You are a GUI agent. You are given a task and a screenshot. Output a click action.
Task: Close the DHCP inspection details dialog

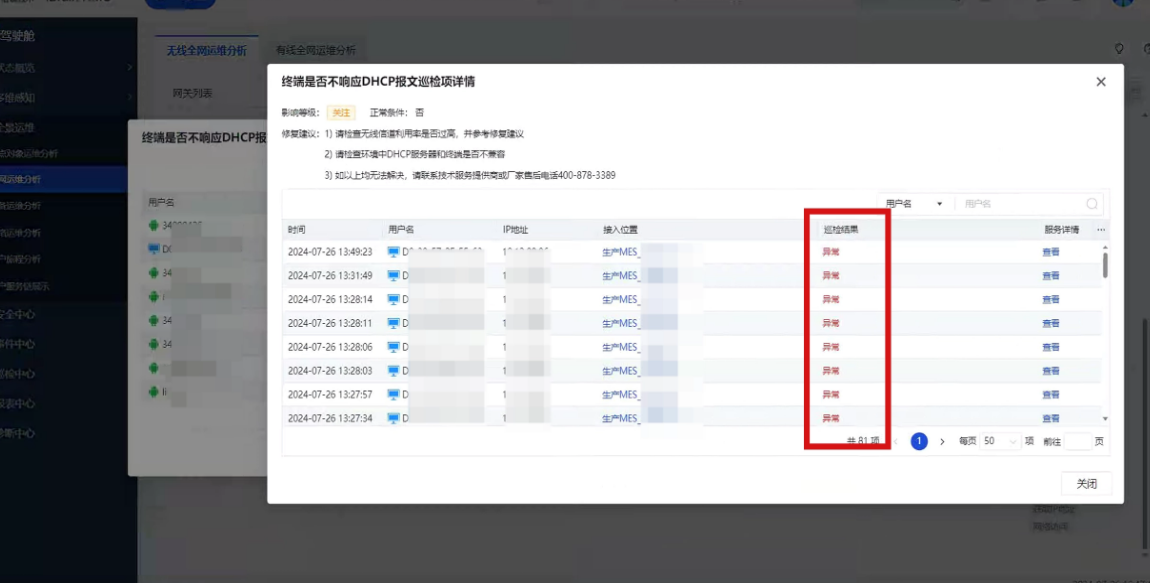point(1101,82)
